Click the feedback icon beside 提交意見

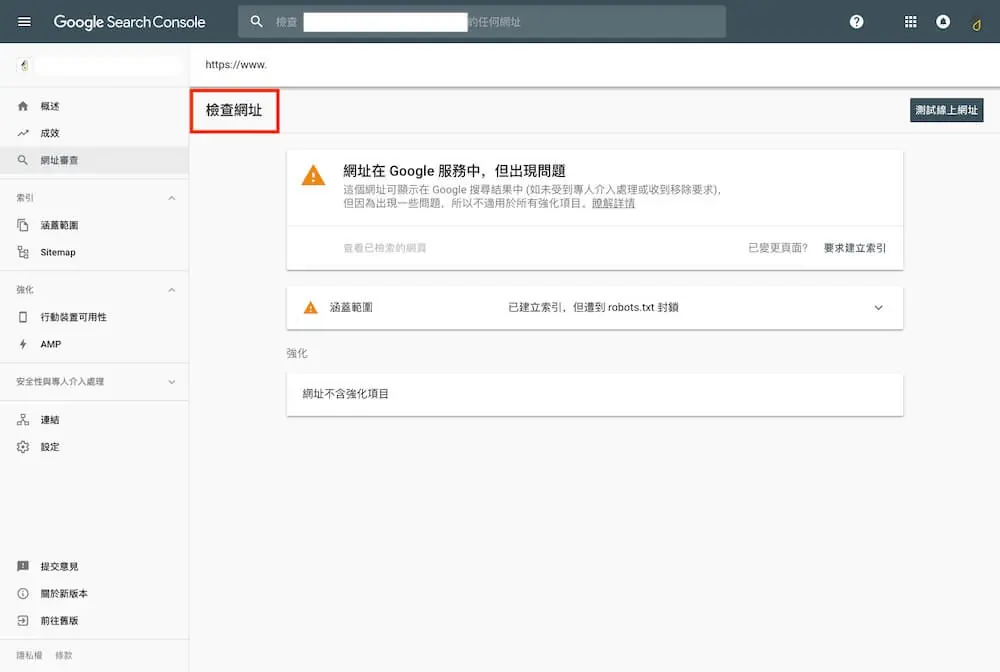[23, 566]
